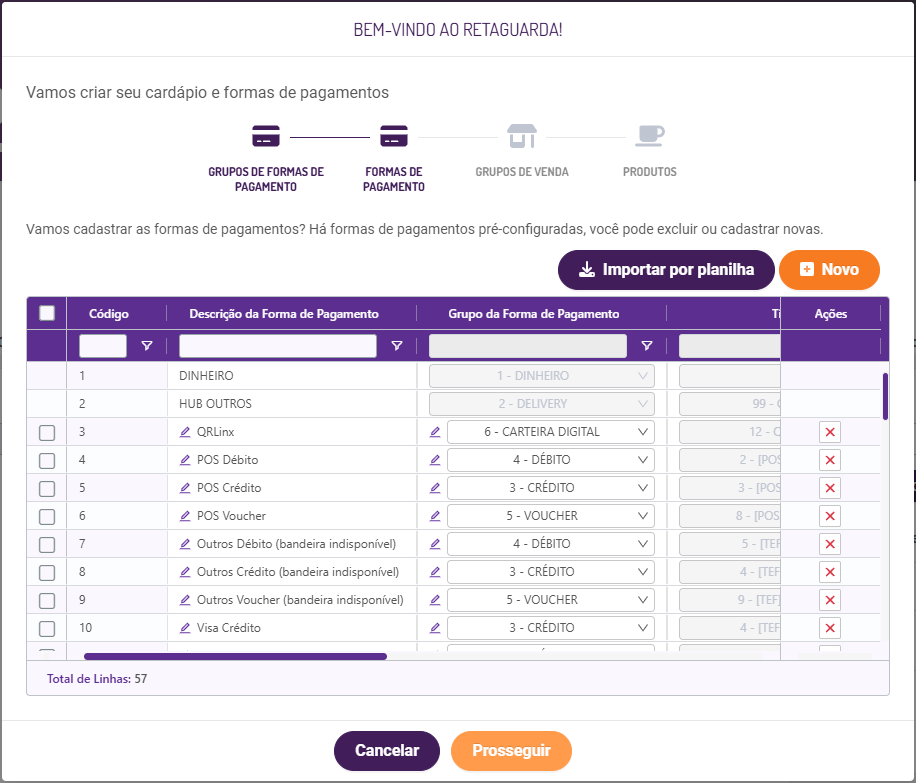Viewport: 916px width, 783px height.
Task: Focus the Descrição filter text field
Action: pyautogui.click(x=278, y=346)
